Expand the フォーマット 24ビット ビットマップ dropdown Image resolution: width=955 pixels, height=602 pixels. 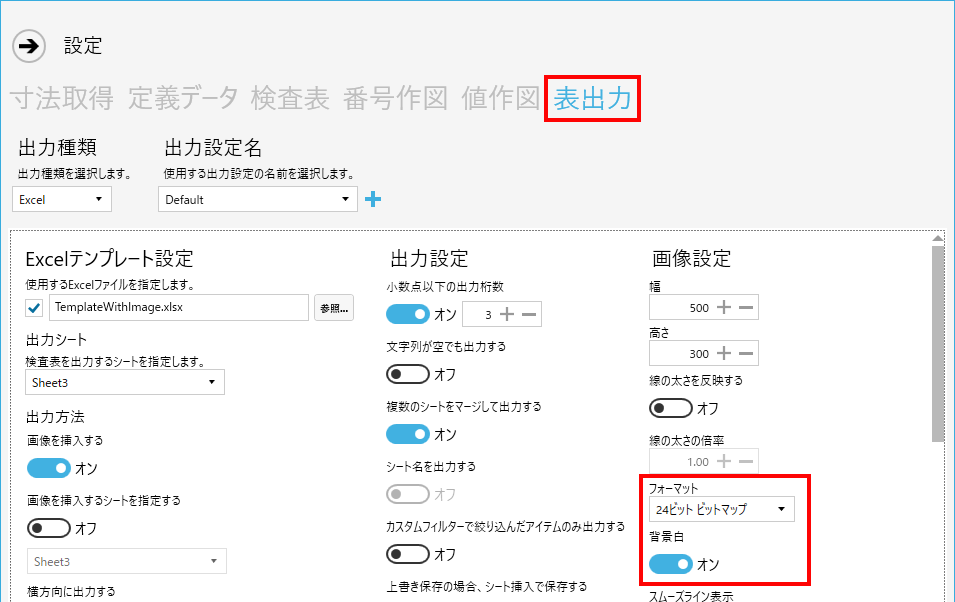[x=721, y=509]
